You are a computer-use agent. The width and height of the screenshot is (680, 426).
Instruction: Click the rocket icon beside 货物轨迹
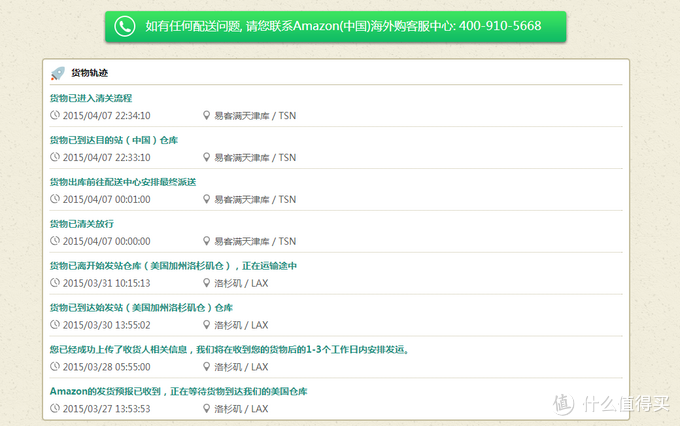click(58, 73)
